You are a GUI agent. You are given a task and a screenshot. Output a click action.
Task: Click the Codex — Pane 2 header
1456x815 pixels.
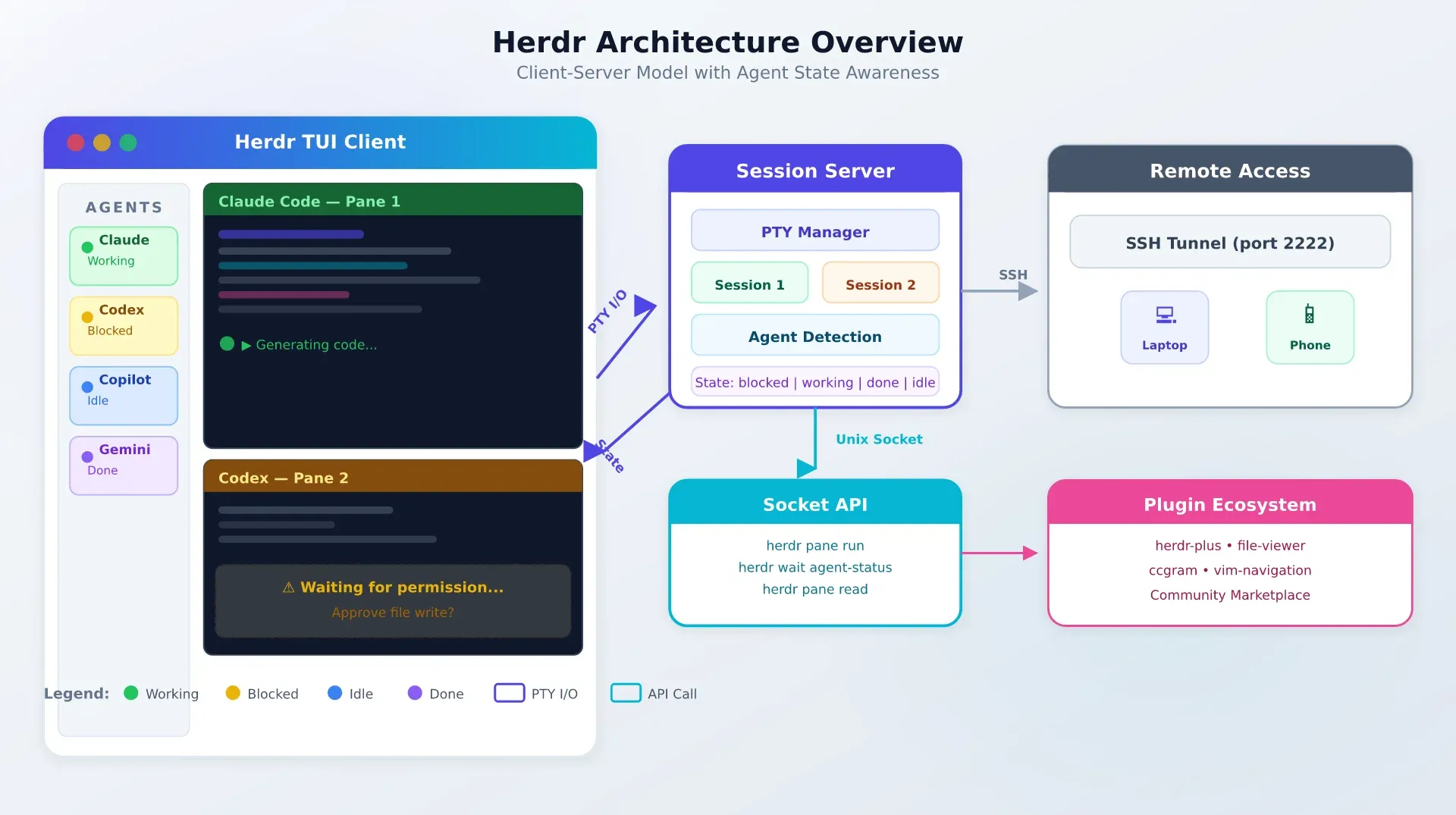click(x=393, y=477)
